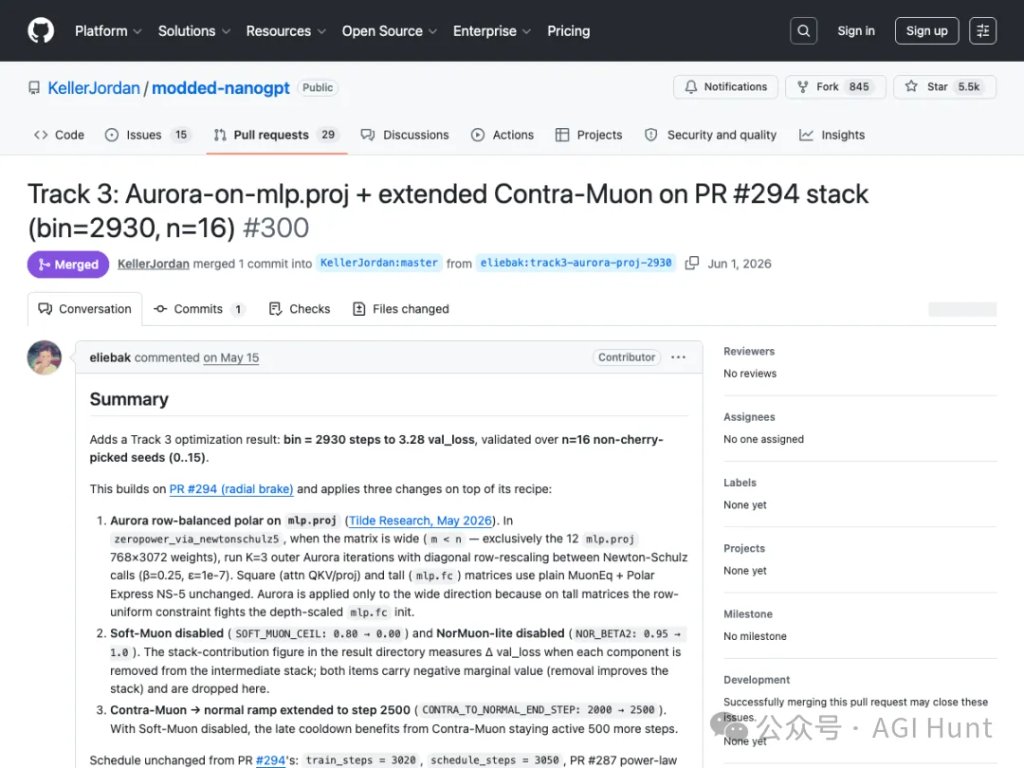Switch to the Issues tab
This screenshot has width=1024, height=768.
pyautogui.click(x=148, y=135)
